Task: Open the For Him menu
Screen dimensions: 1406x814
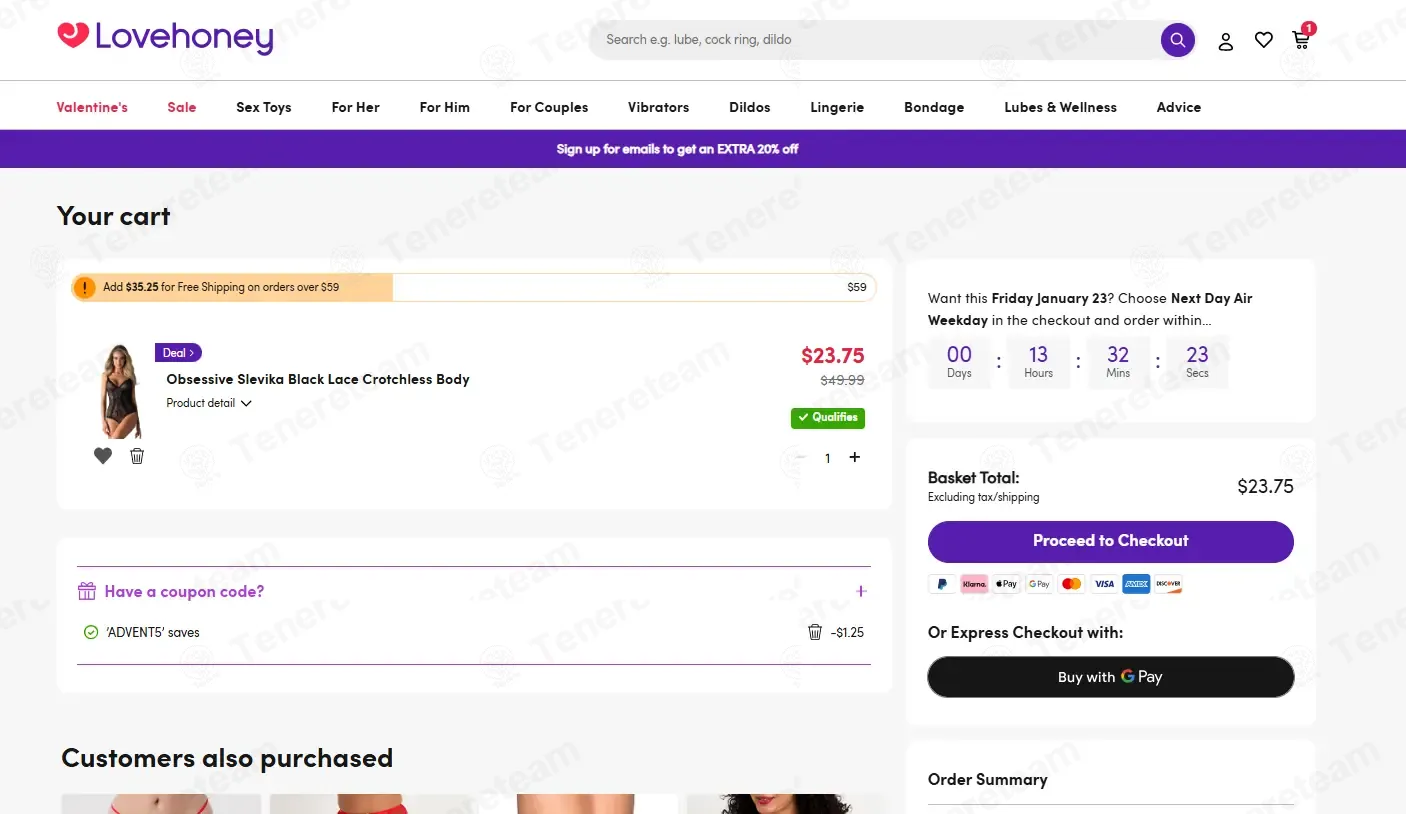Action: point(445,107)
